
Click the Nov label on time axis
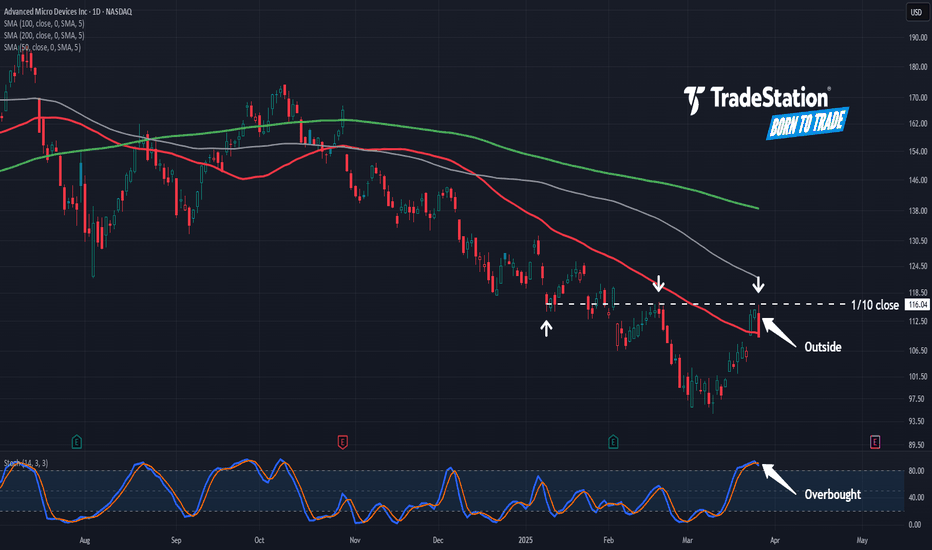pos(355,540)
